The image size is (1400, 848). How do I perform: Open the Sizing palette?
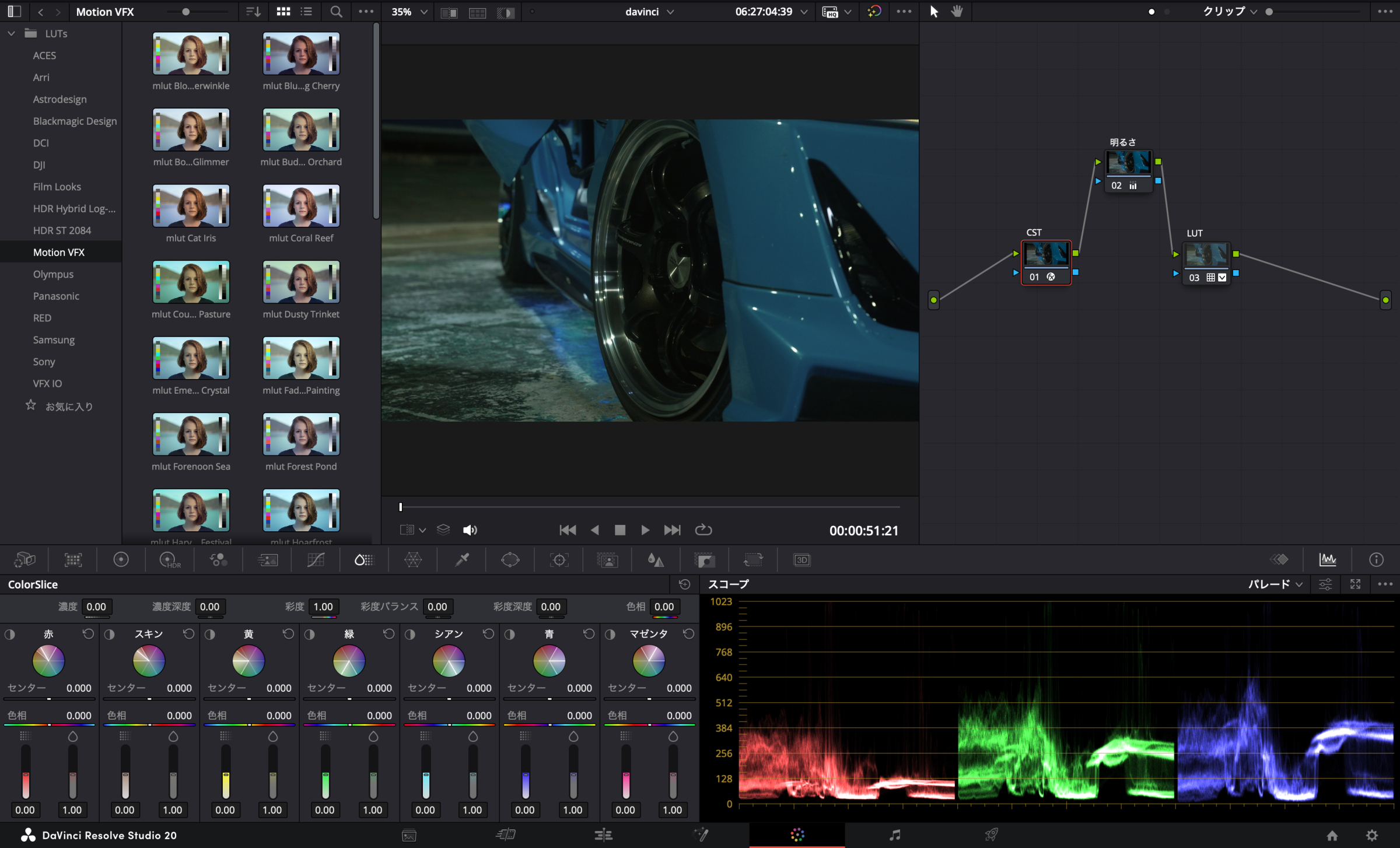coord(753,560)
